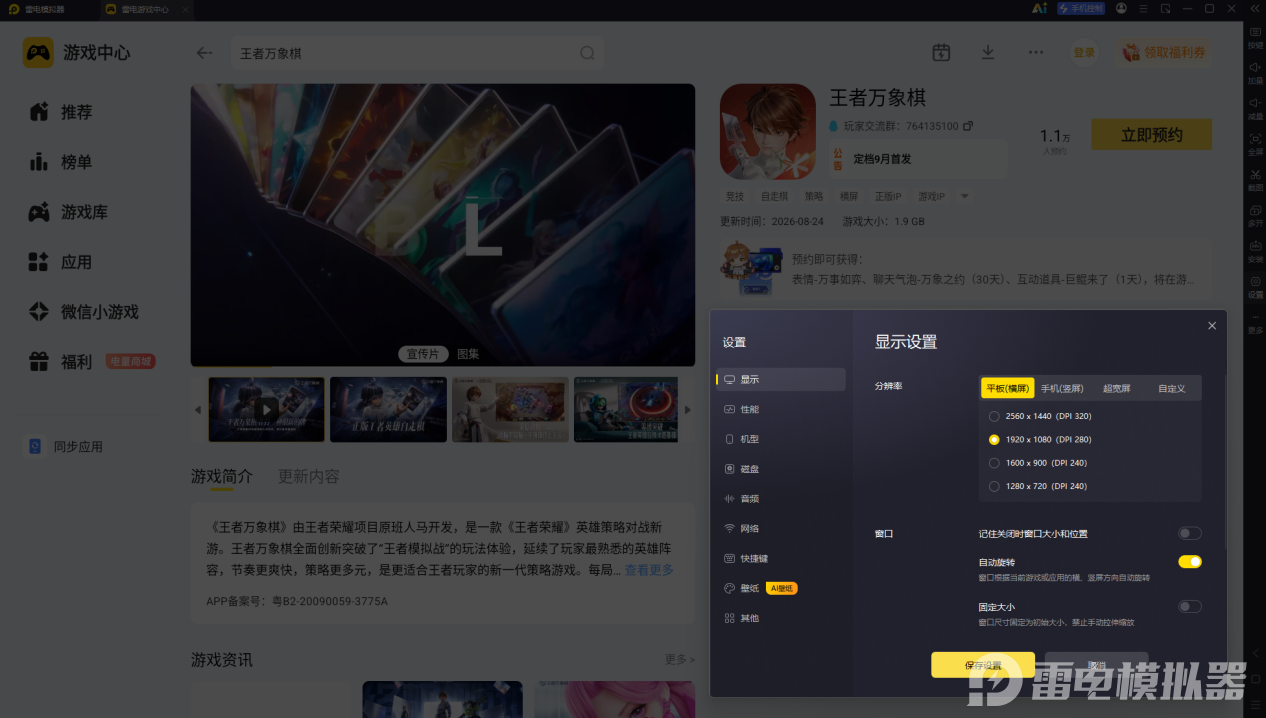
Task: Select 1280 x 720 resolution
Action: (x=994, y=486)
